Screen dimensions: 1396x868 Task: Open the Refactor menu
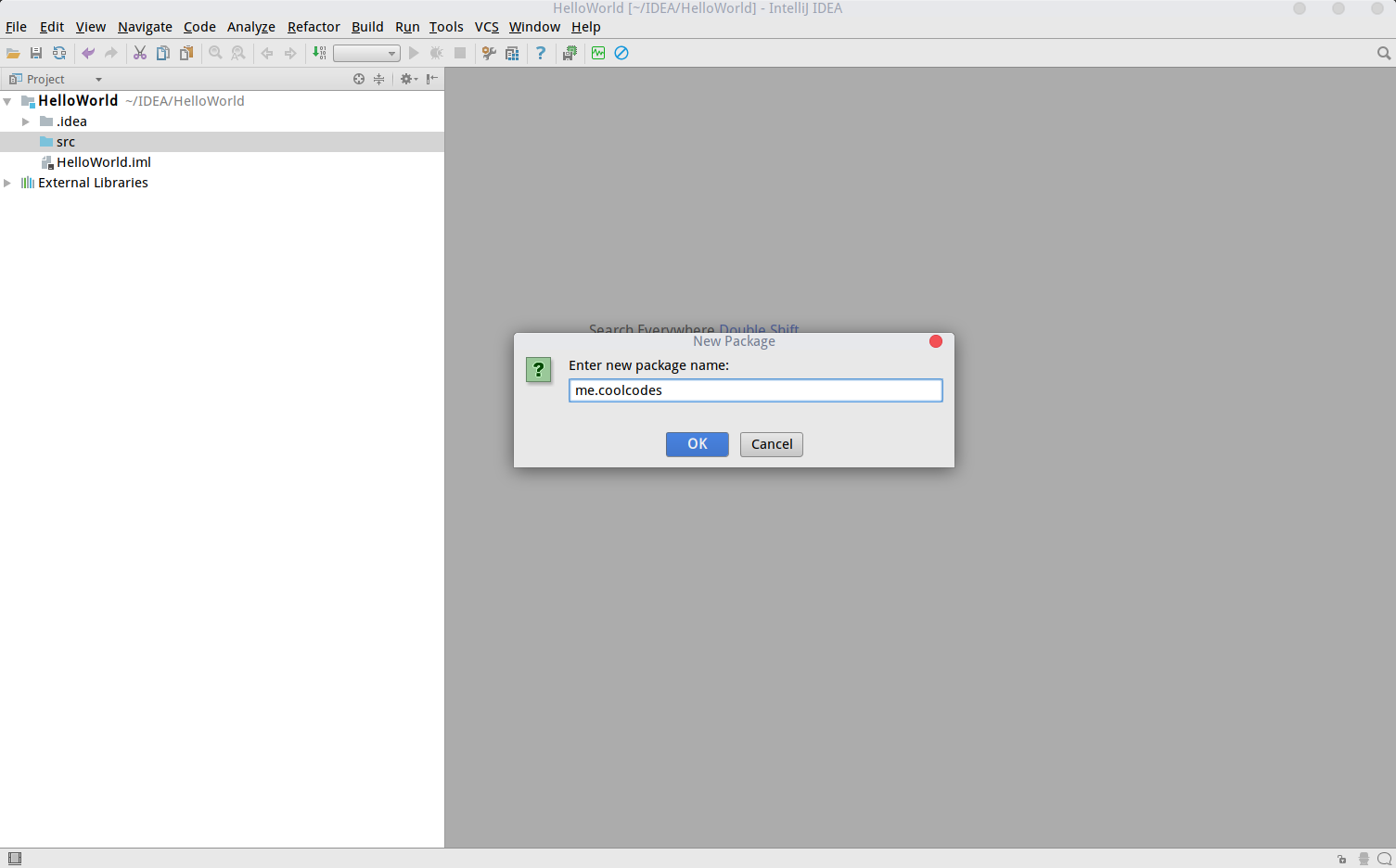click(x=314, y=27)
